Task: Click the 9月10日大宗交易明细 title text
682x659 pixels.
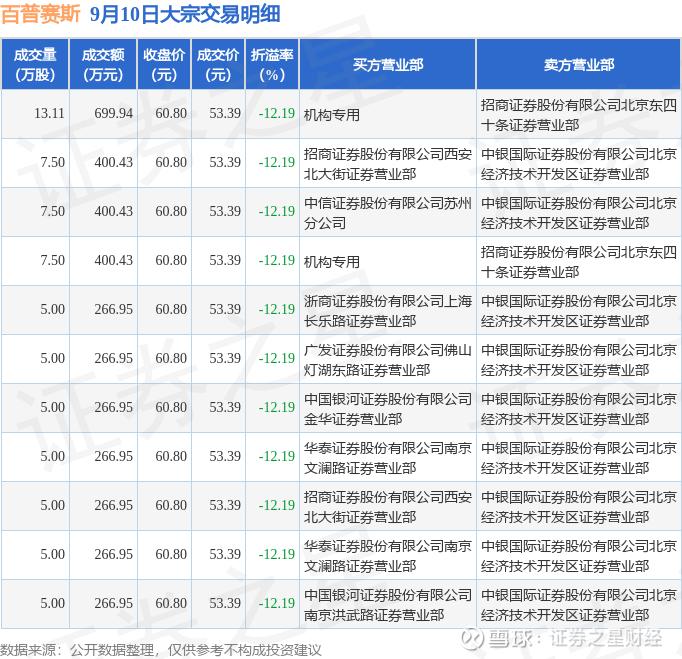Action: click(185, 14)
